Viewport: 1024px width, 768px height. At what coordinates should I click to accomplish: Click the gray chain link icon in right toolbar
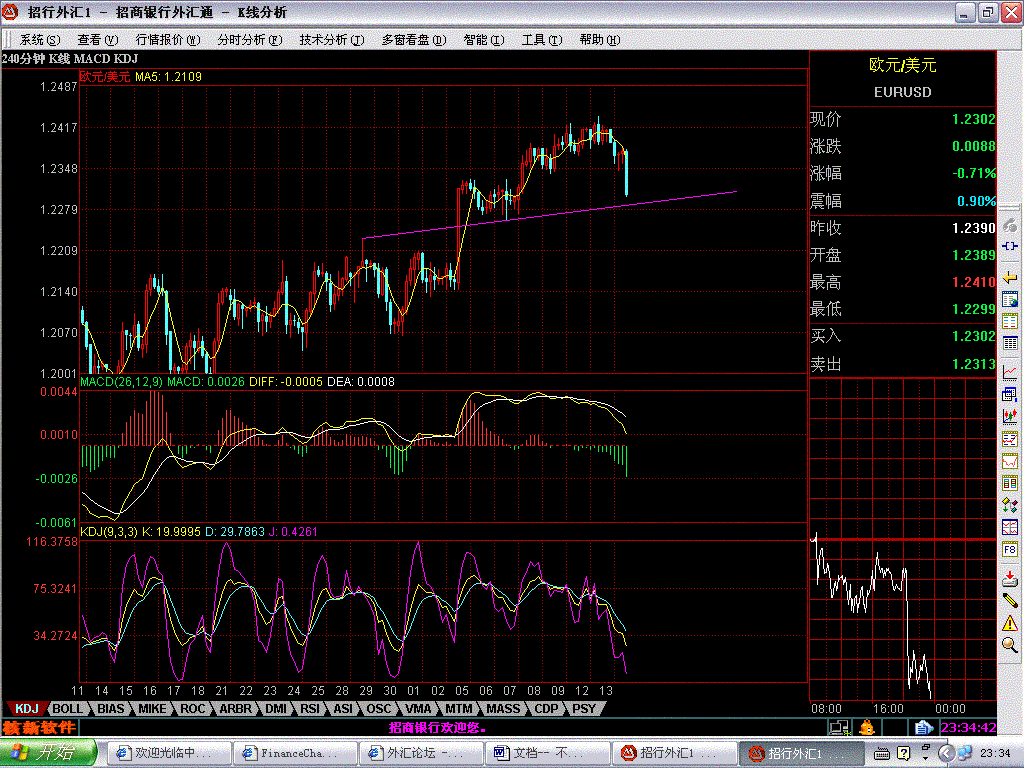point(1010,226)
